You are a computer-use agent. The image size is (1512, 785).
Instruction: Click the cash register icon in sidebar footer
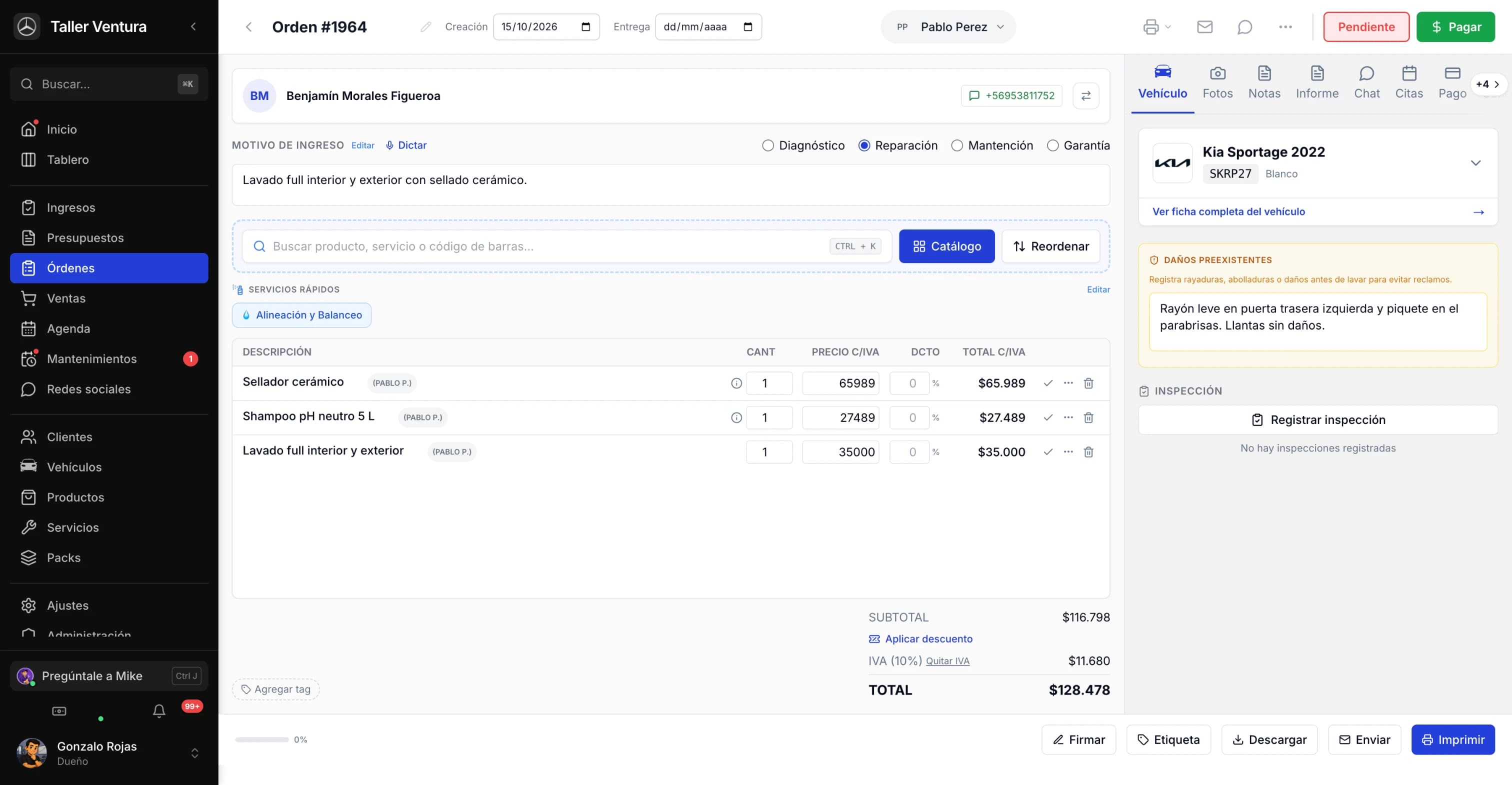point(59,711)
